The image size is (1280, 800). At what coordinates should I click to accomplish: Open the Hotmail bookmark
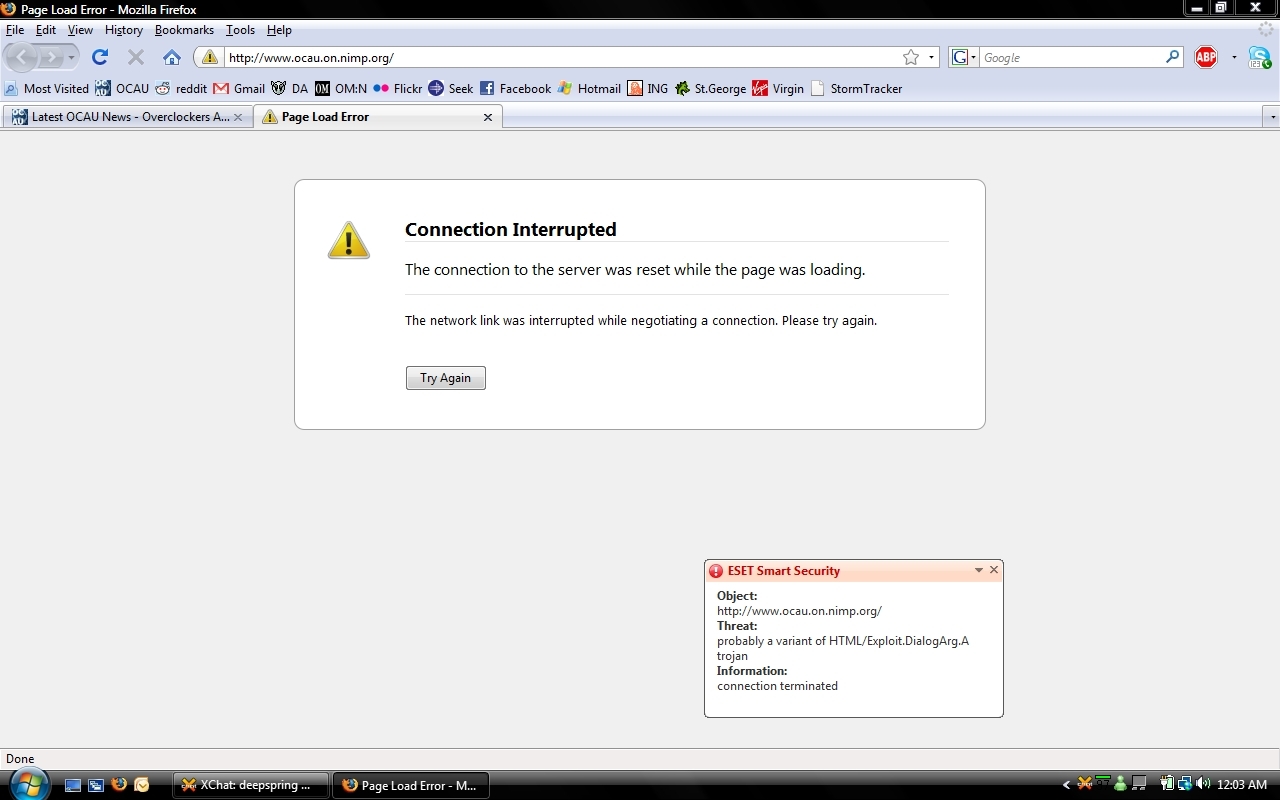click(x=590, y=88)
